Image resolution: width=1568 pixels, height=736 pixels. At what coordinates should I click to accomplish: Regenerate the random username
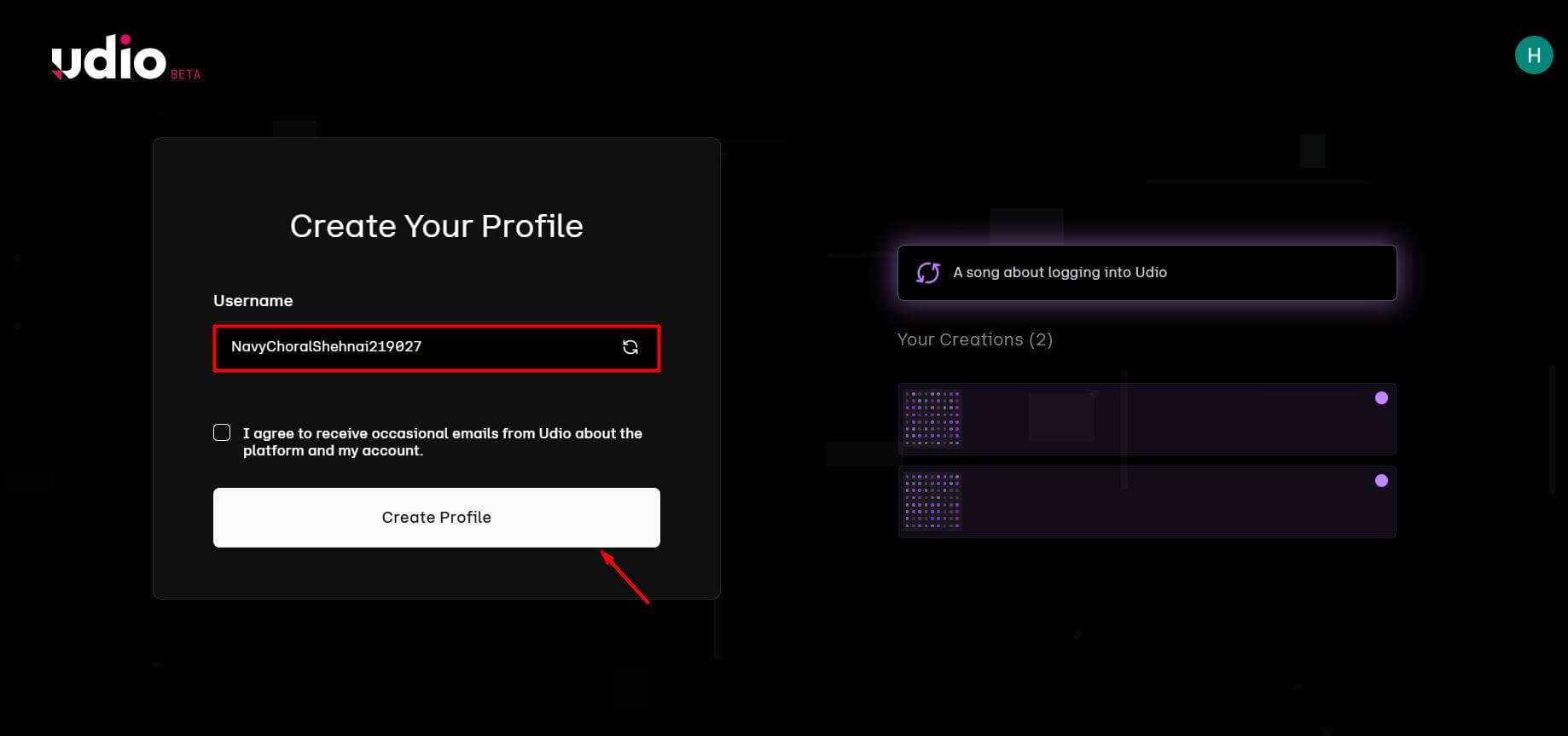click(x=630, y=347)
